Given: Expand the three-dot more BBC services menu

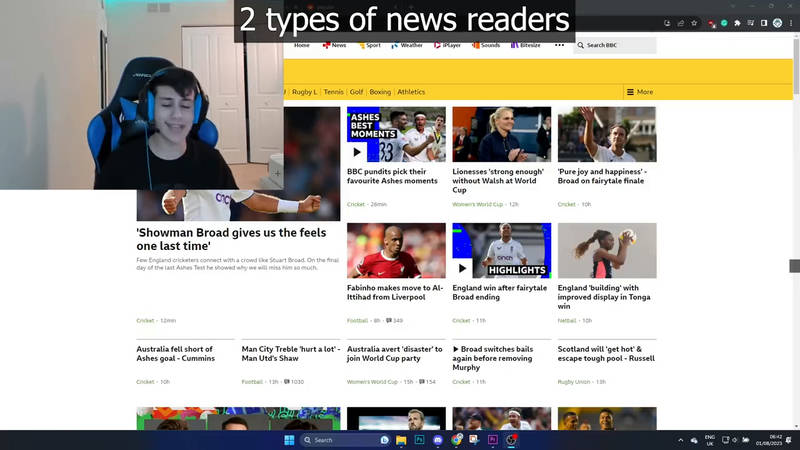Looking at the screenshot, I should [x=559, y=45].
